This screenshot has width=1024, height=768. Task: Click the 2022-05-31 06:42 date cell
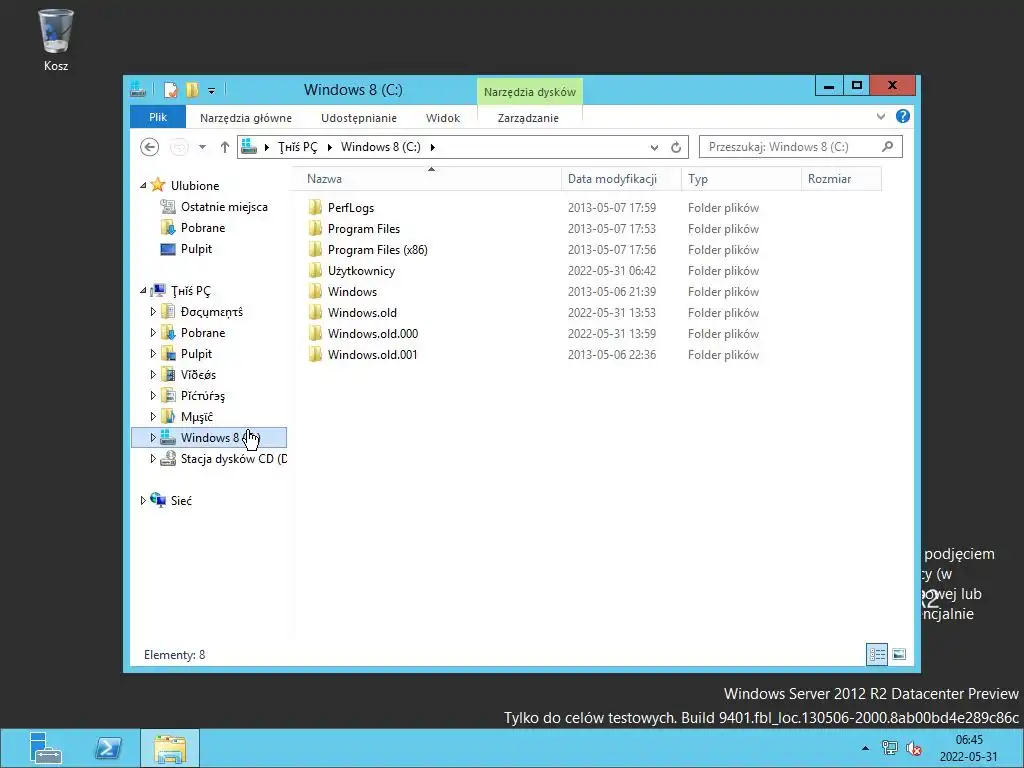click(612, 271)
